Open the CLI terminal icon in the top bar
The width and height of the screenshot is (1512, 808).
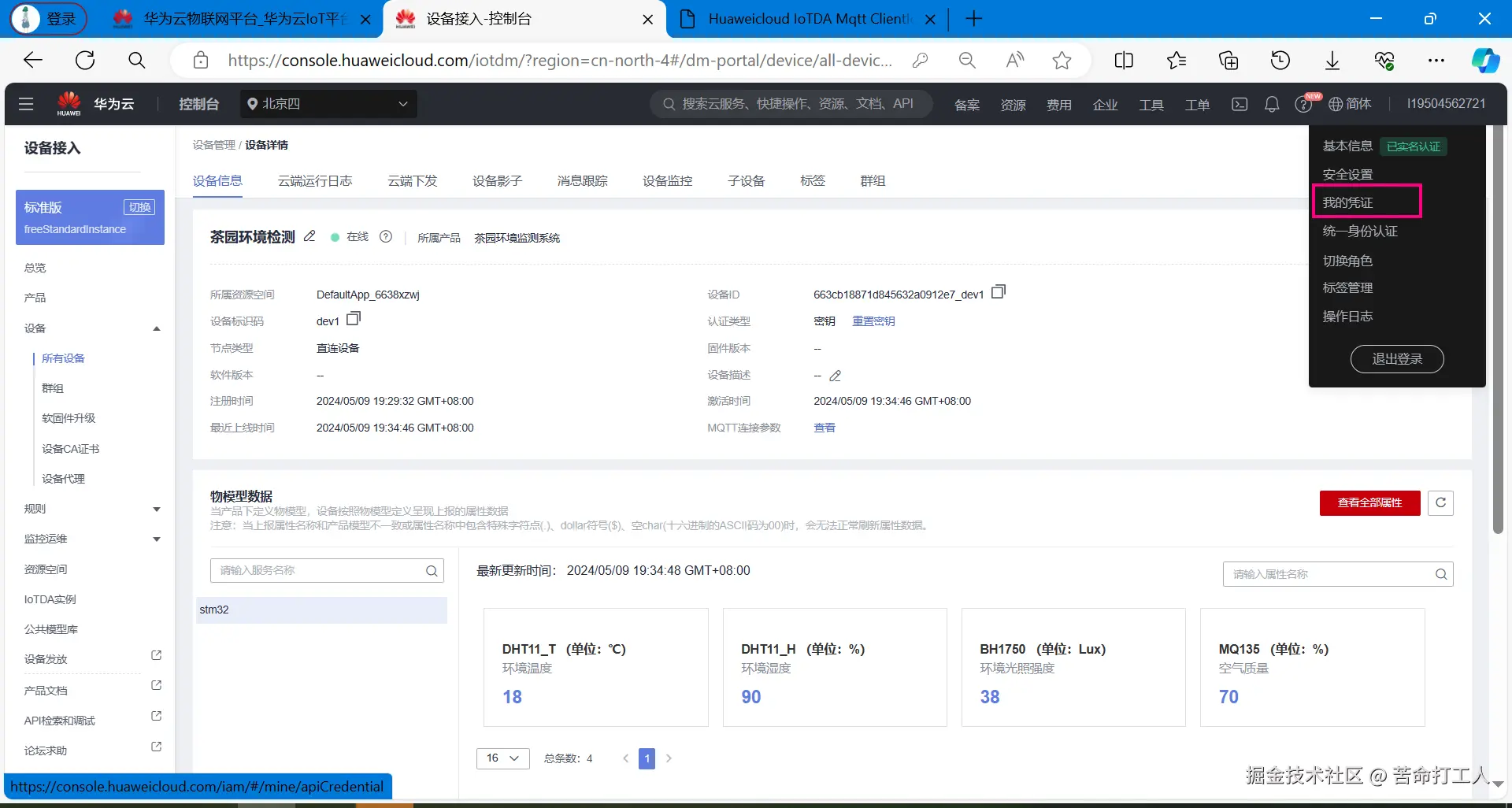click(1240, 103)
